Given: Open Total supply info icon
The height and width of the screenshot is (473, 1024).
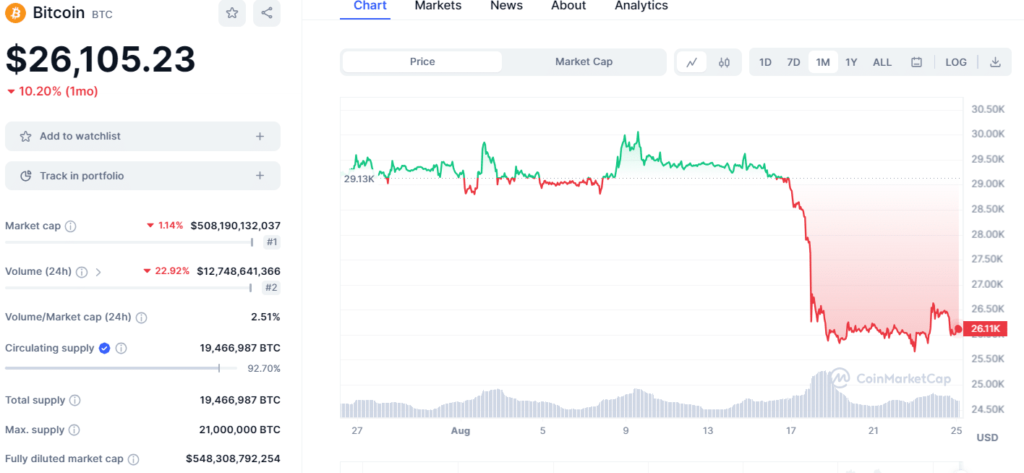Looking at the screenshot, I should point(75,400).
